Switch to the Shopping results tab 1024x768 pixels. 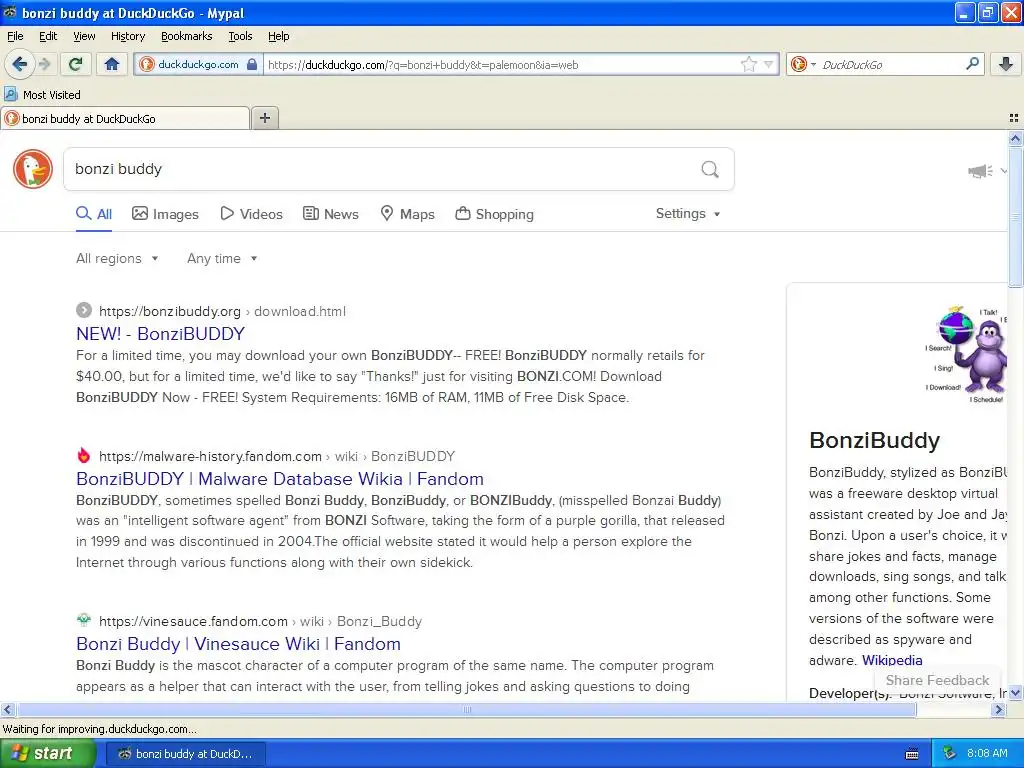[x=494, y=214]
